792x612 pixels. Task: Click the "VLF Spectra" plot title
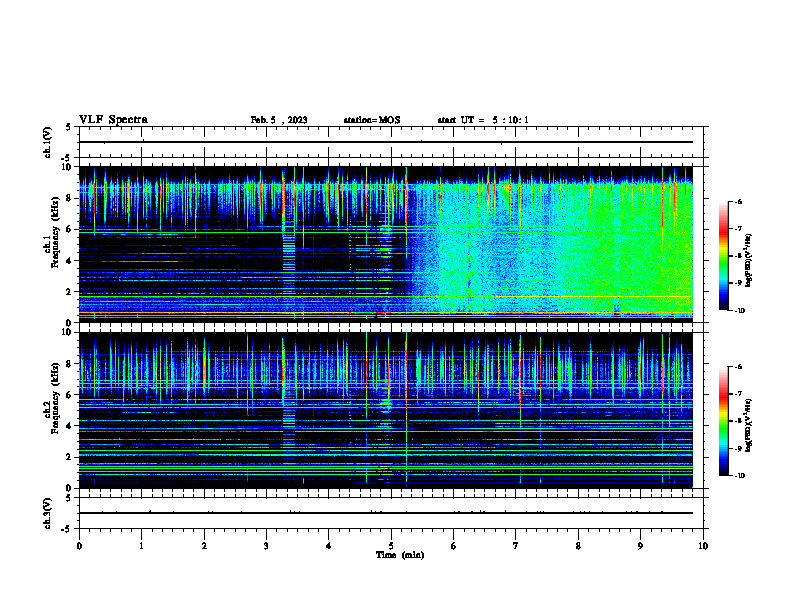pos(113,120)
